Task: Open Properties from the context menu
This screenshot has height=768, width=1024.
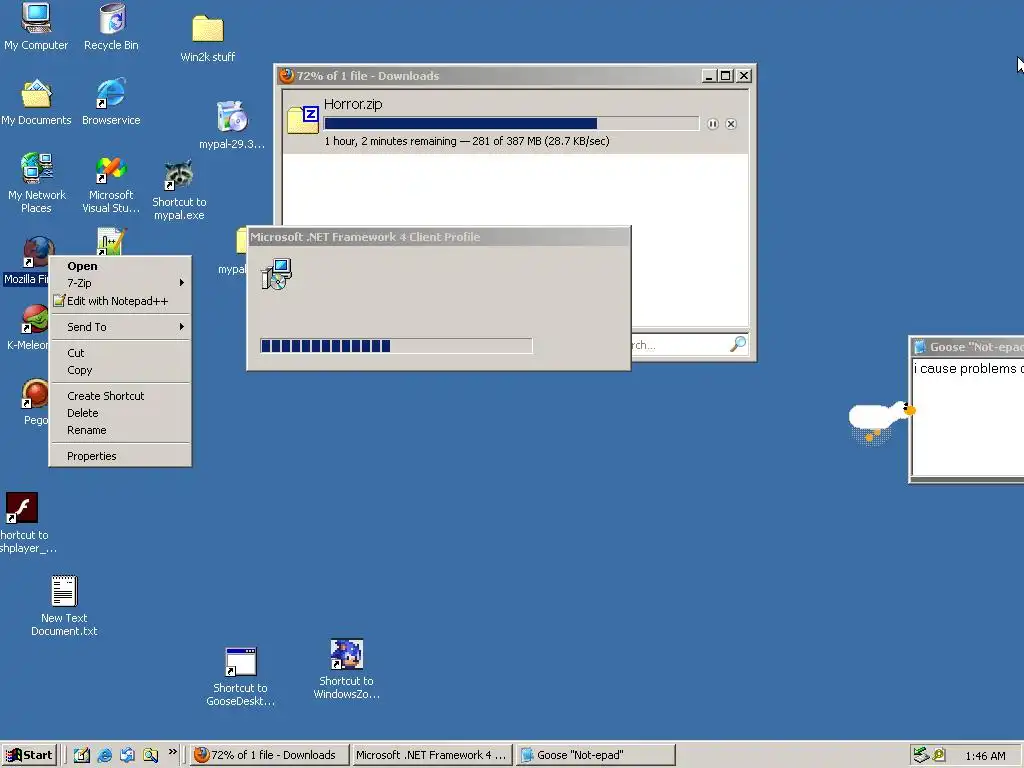Action: (121, 456)
